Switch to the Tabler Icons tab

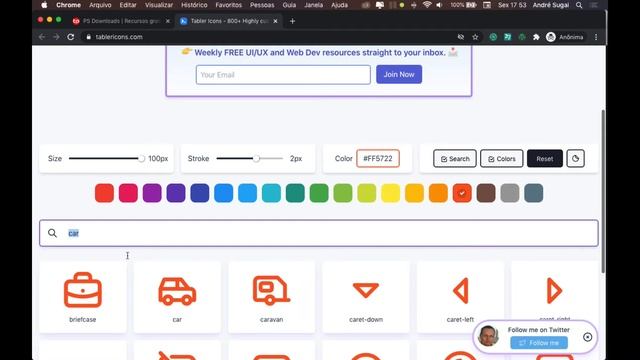coord(229,21)
